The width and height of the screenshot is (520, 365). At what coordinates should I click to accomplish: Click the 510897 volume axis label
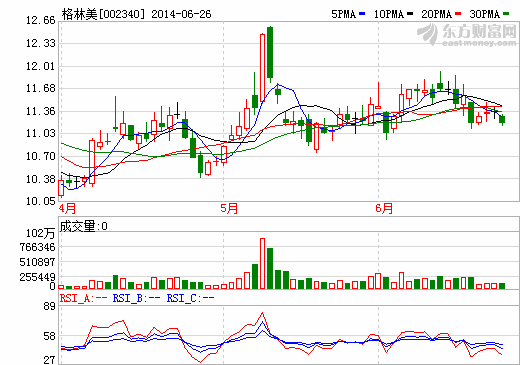[37, 262]
